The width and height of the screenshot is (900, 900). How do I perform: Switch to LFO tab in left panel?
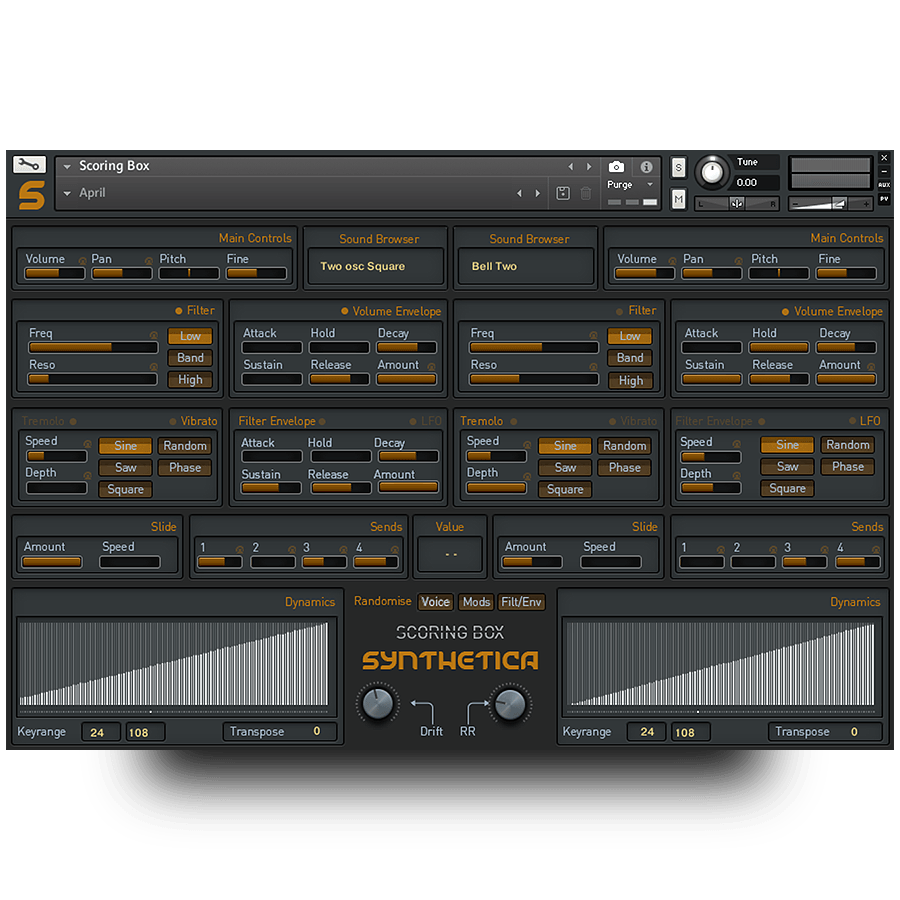(x=431, y=421)
